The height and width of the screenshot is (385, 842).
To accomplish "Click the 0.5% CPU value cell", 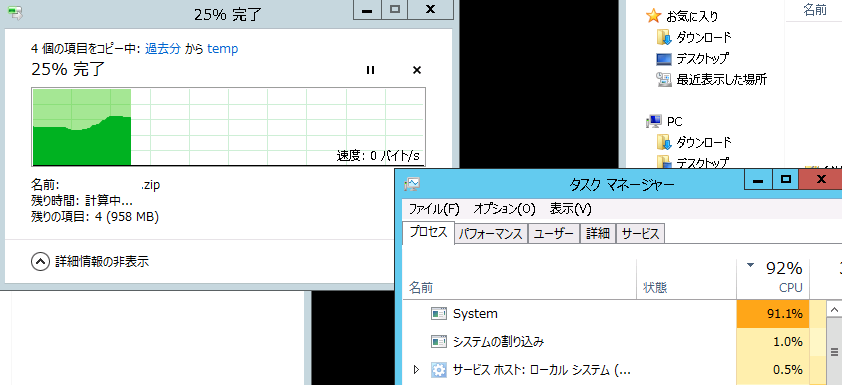I will pyautogui.click(x=773, y=370).
